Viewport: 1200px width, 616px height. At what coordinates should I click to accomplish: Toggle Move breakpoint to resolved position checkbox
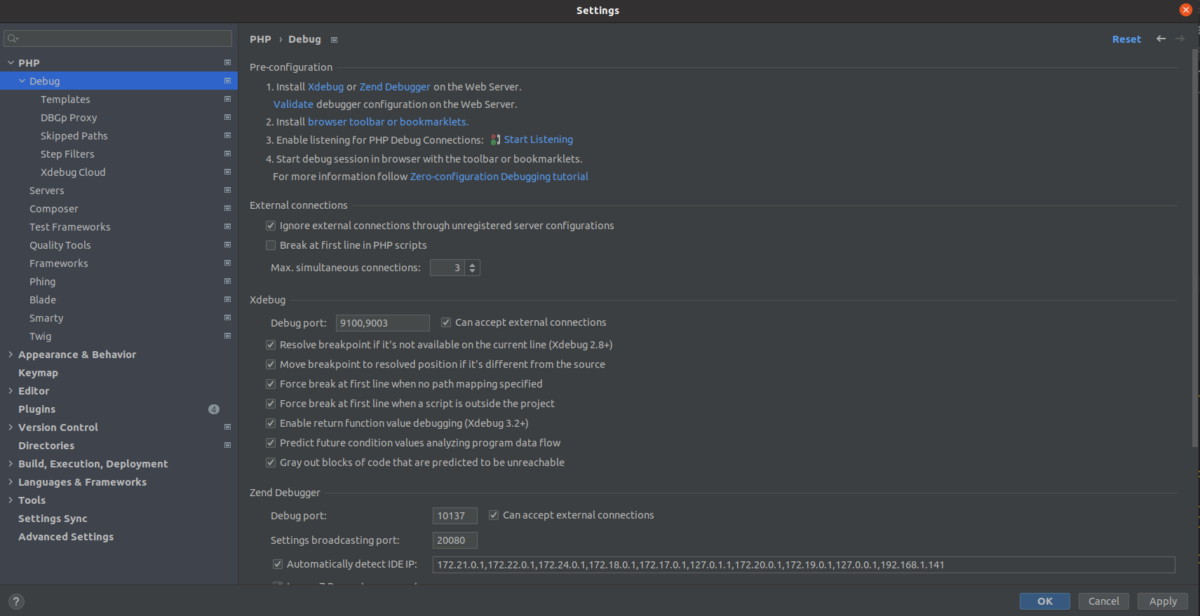[x=270, y=364]
